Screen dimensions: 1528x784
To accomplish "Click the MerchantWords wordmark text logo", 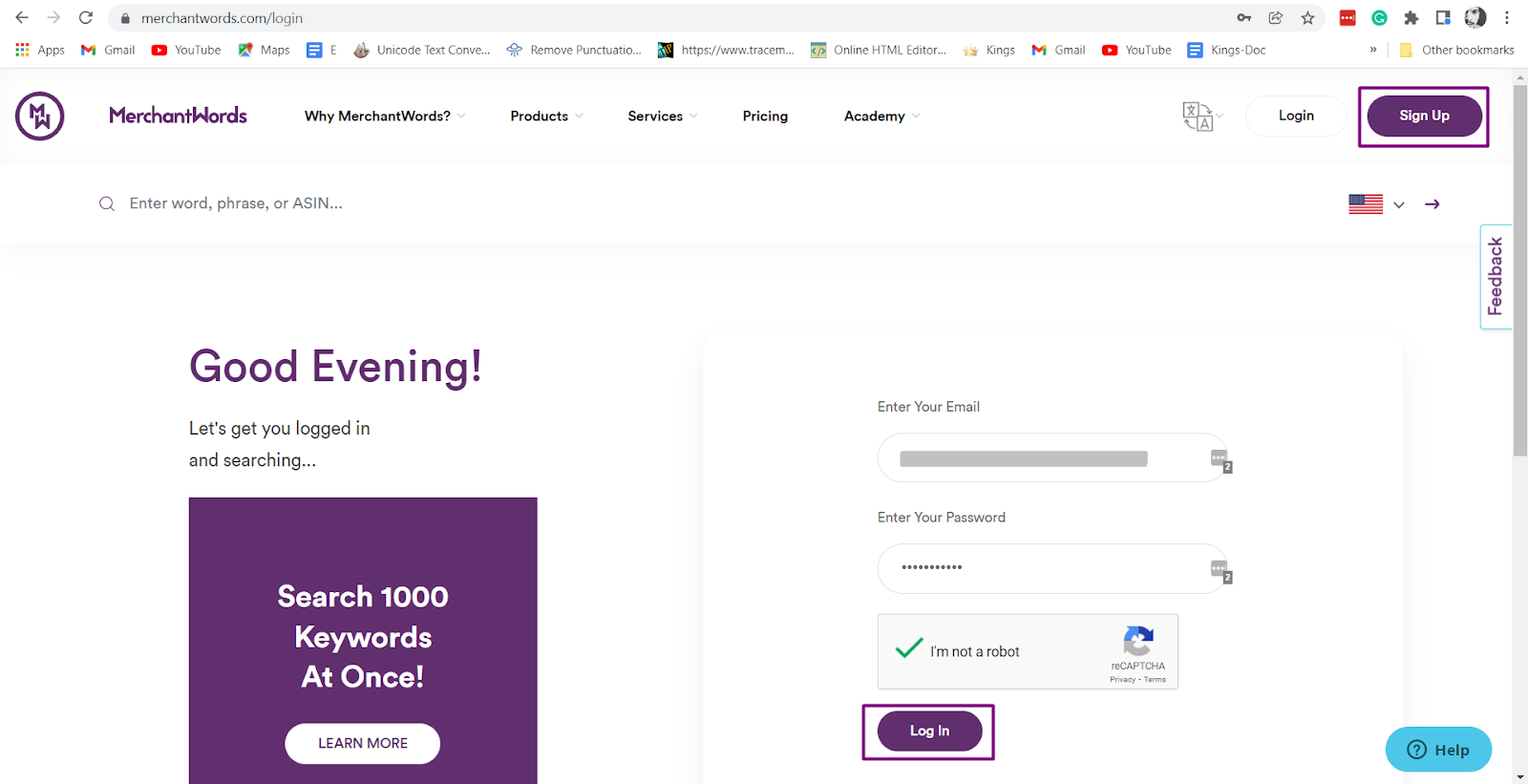I will 178,116.
